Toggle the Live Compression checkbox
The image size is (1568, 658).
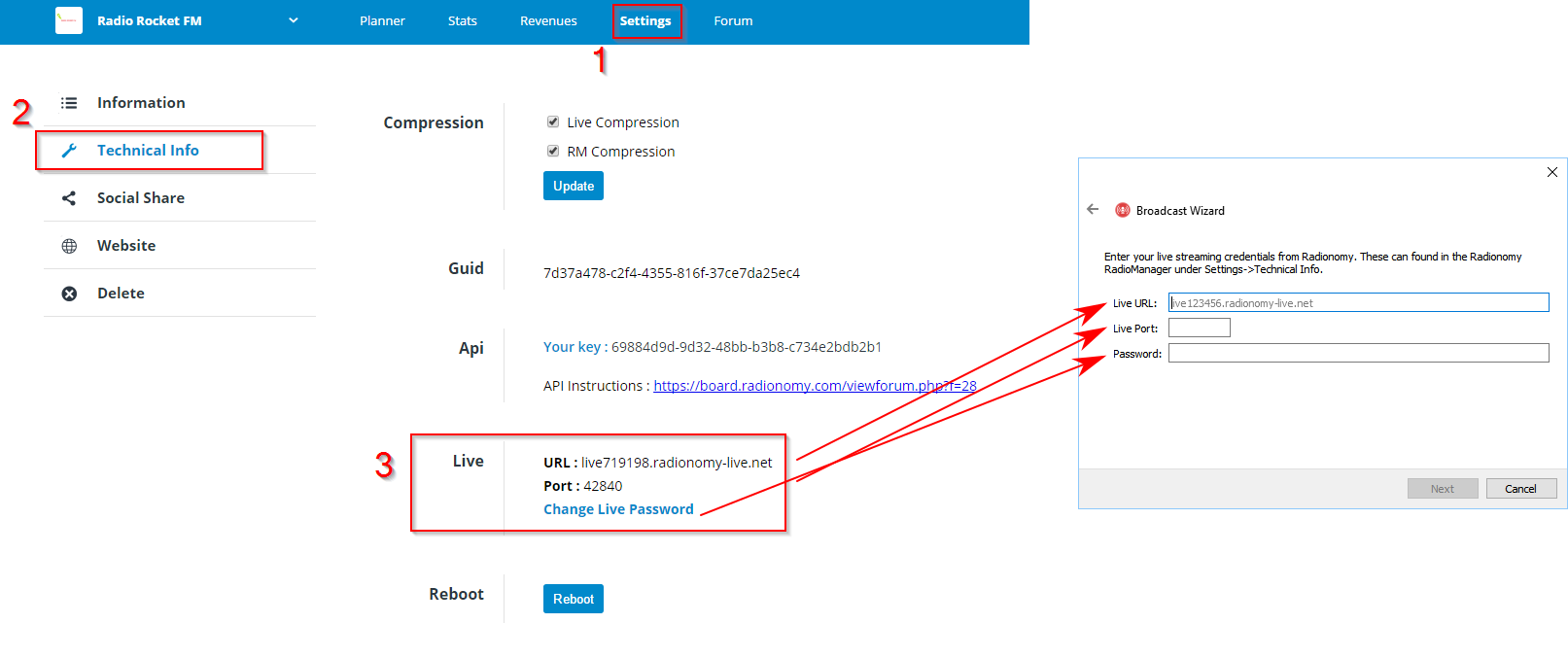[553, 121]
